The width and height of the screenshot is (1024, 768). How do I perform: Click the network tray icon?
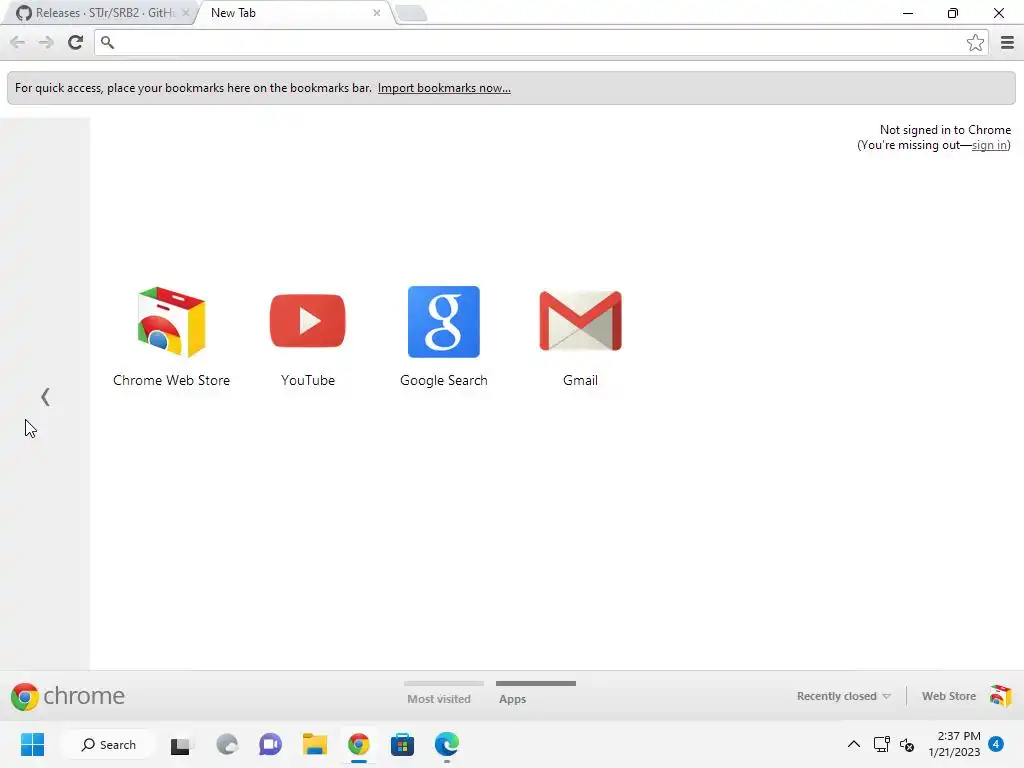(882, 744)
